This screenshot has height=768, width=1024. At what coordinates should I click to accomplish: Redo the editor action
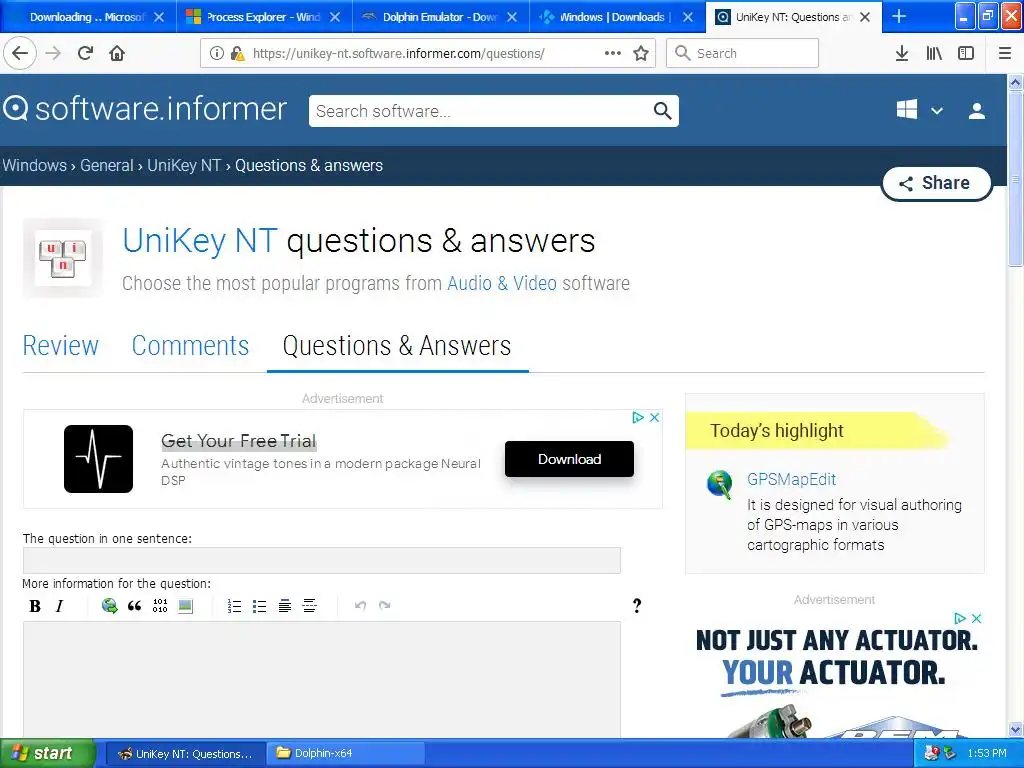[x=385, y=606]
